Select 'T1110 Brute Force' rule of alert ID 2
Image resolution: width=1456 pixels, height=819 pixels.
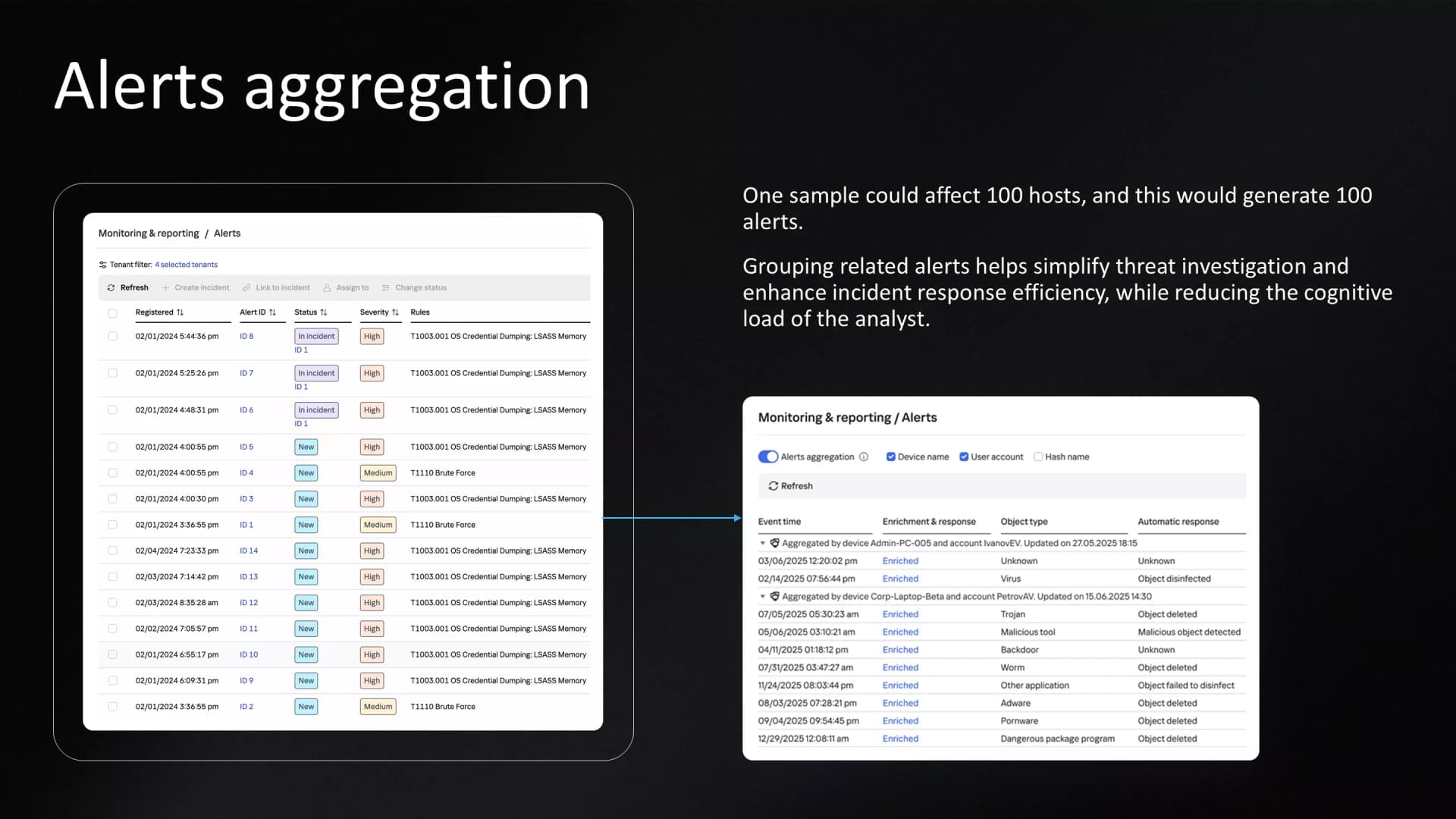click(443, 707)
